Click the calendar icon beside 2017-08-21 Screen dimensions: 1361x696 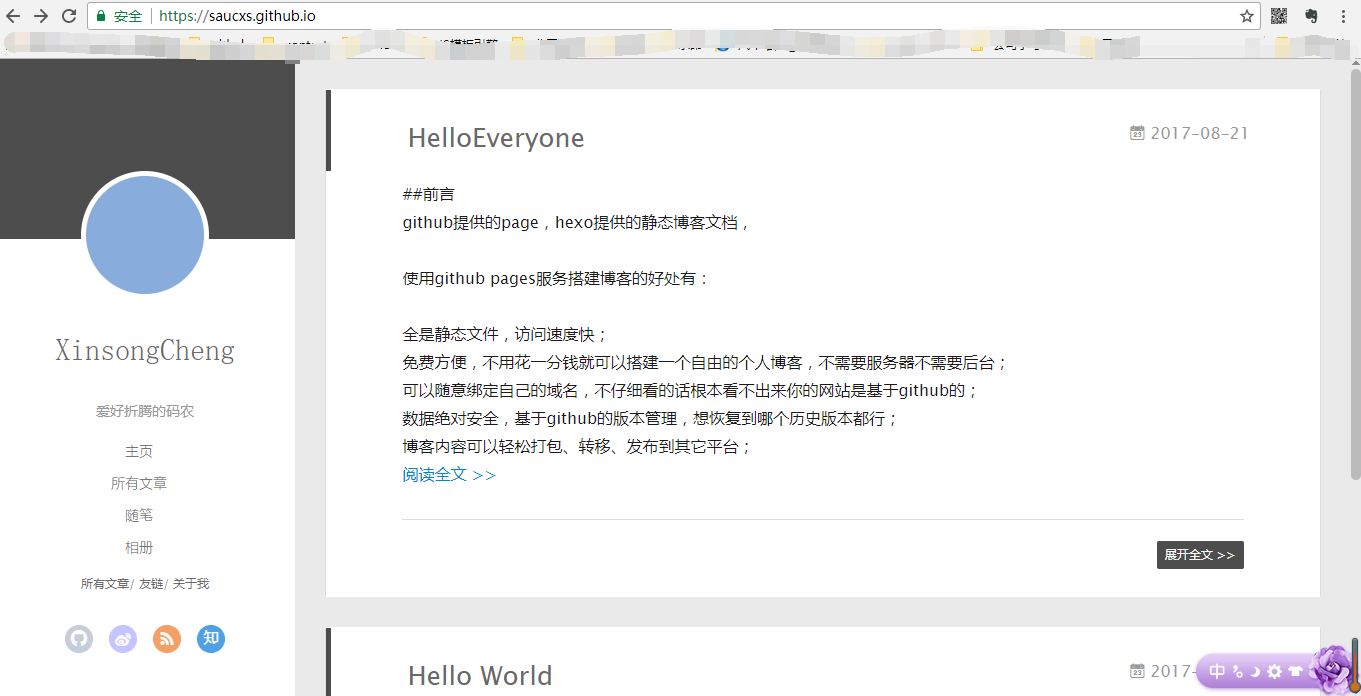pyautogui.click(x=1137, y=133)
